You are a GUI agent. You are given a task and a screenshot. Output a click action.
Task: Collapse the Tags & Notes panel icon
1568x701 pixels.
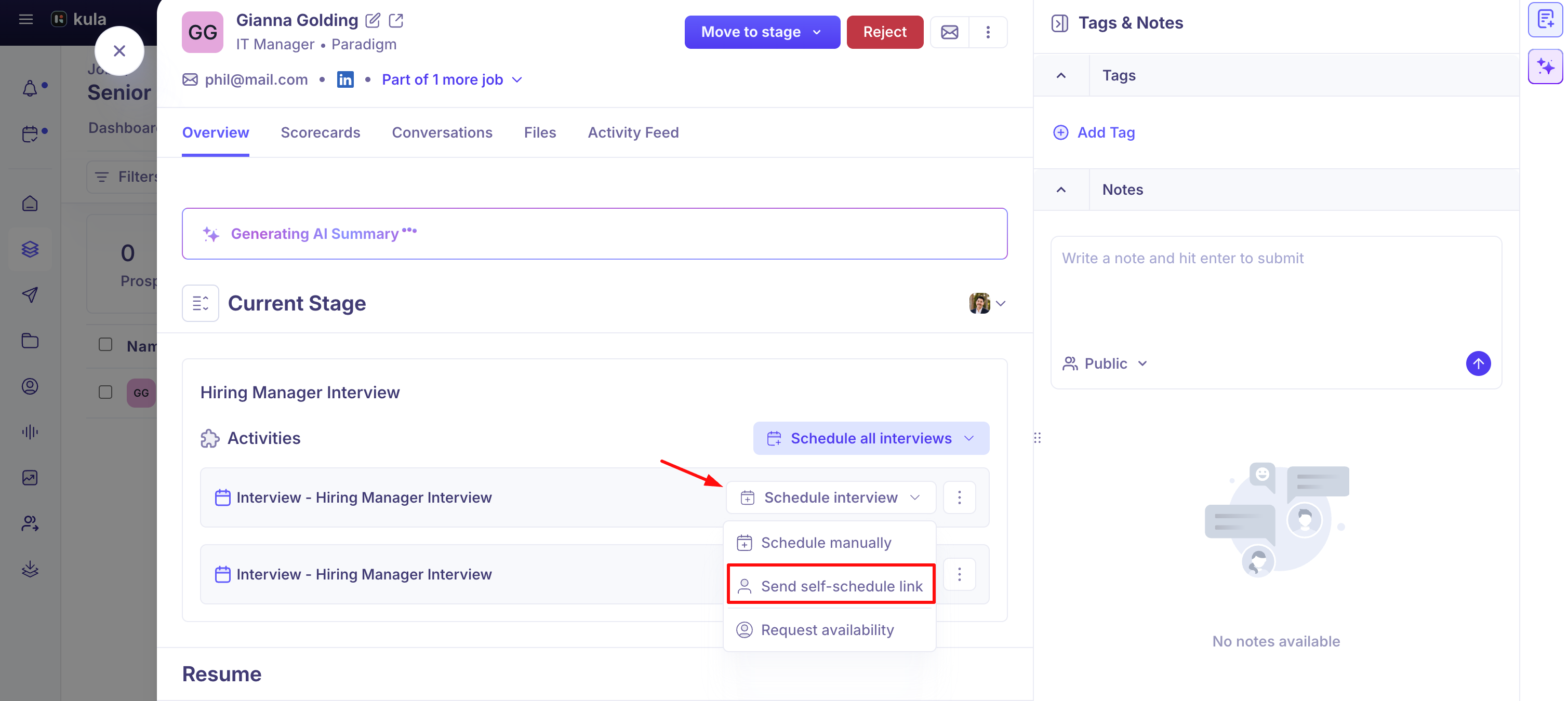(x=1060, y=23)
